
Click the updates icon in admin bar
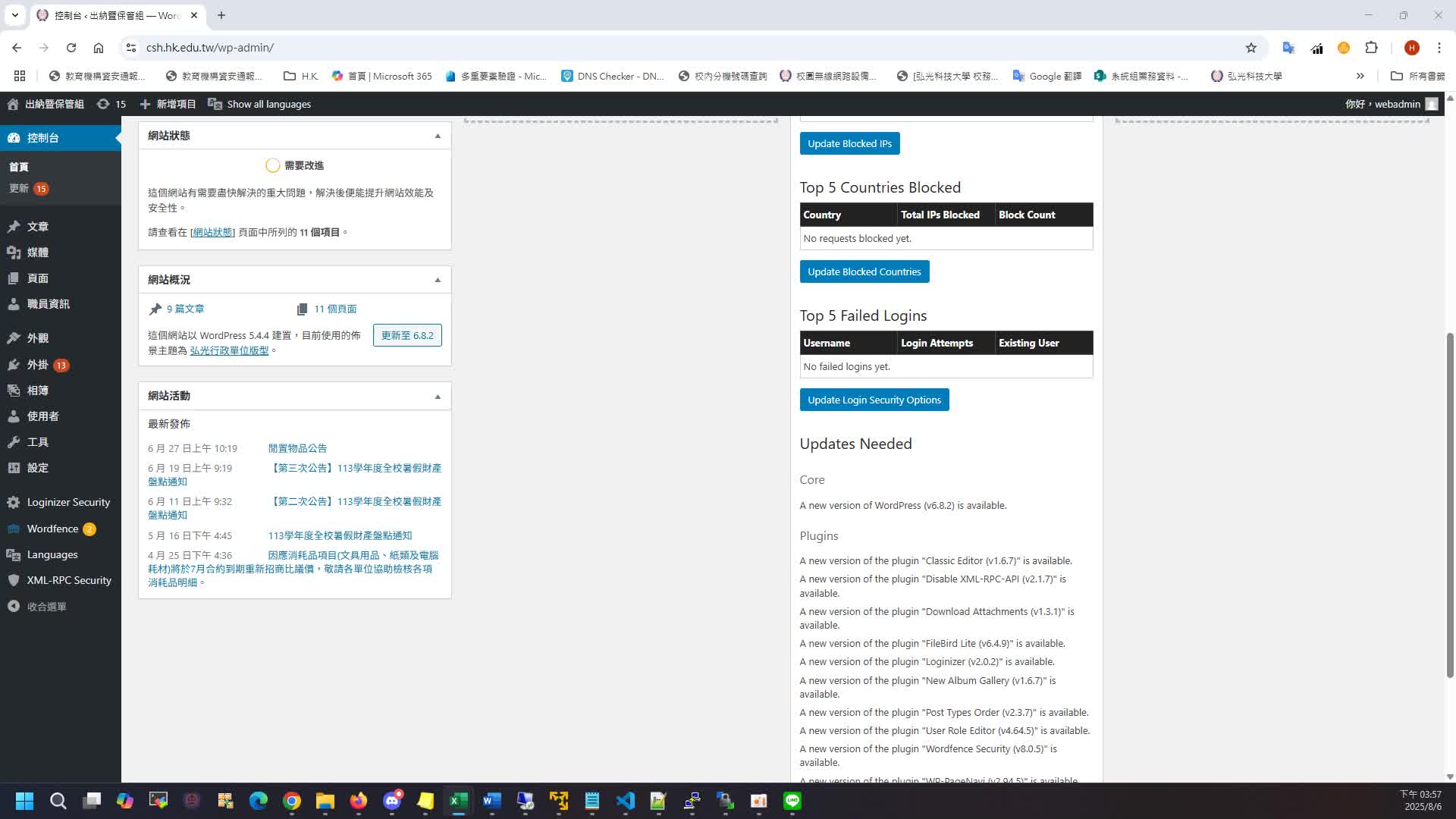pos(103,104)
